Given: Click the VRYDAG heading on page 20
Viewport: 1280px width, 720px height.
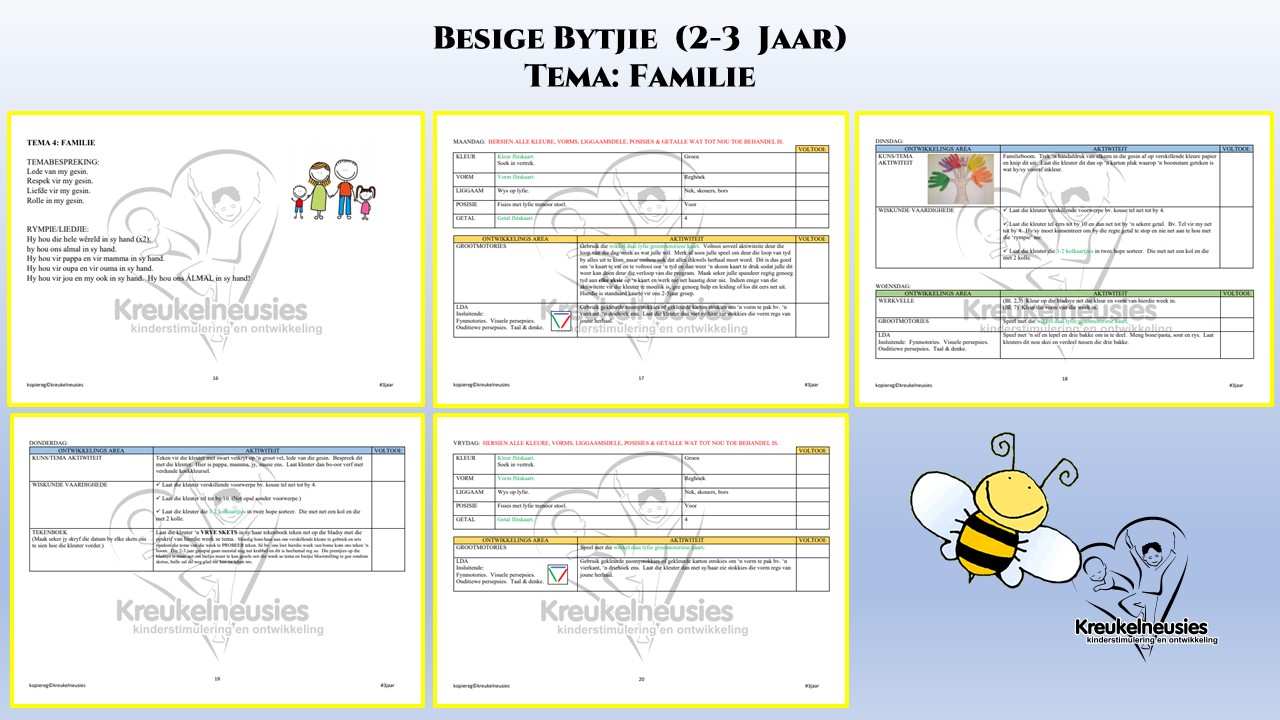Looking at the screenshot, I should pyautogui.click(x=467, y=441).
